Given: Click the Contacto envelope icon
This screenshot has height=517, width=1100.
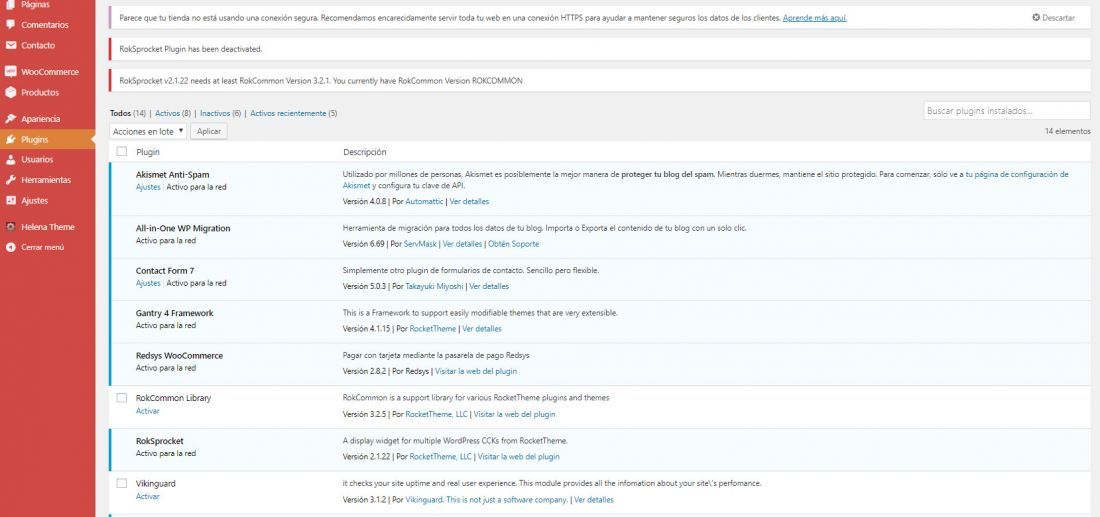Looking at the screenshot, I should click(10, 45).
